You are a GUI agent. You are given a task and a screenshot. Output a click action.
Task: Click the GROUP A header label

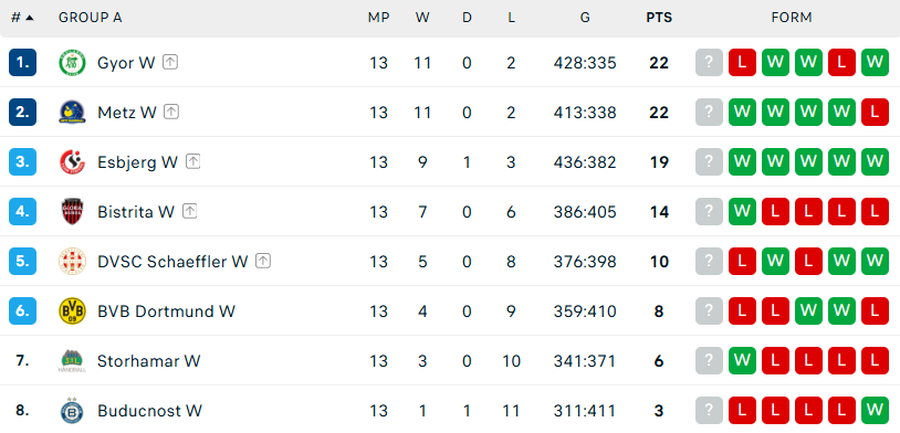click(x=90, y=17)
